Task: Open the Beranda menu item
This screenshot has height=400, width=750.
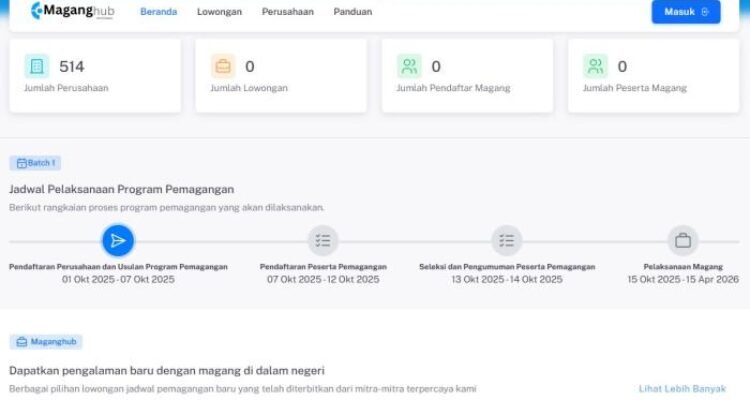Action: (x=159, y=12)
